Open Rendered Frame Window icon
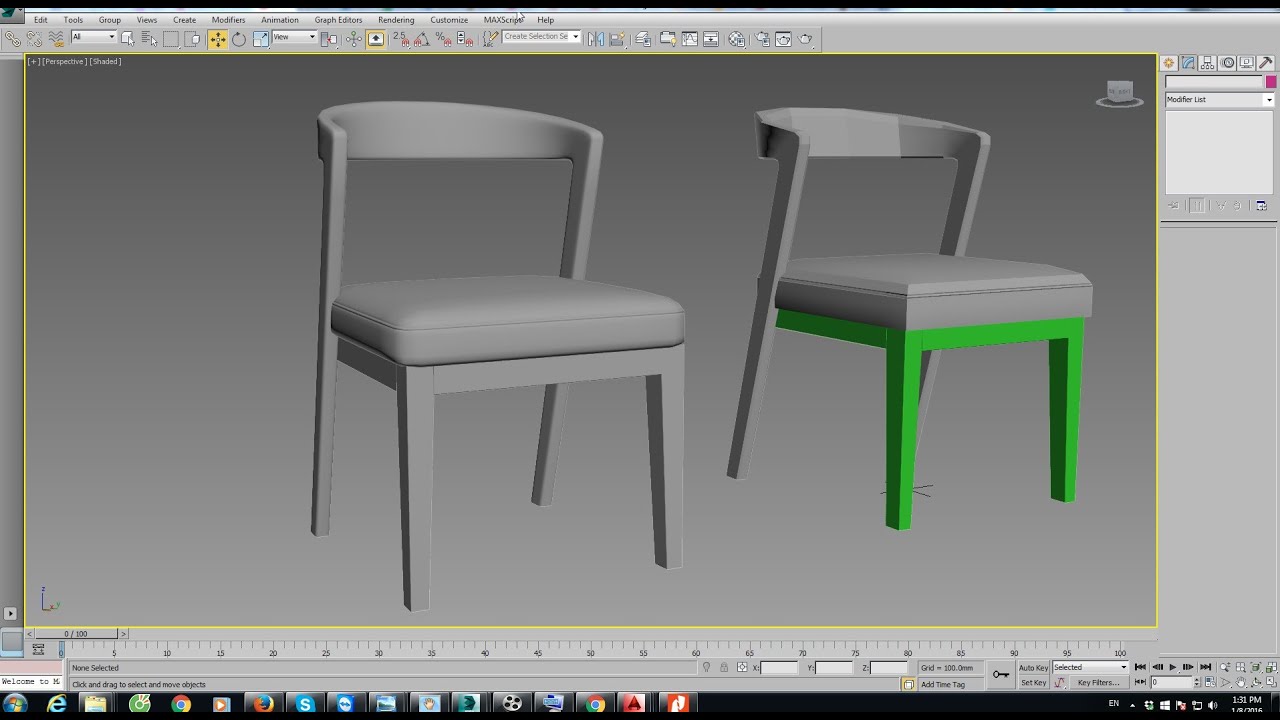The image size is (1280, 720). tap(784, 39)
